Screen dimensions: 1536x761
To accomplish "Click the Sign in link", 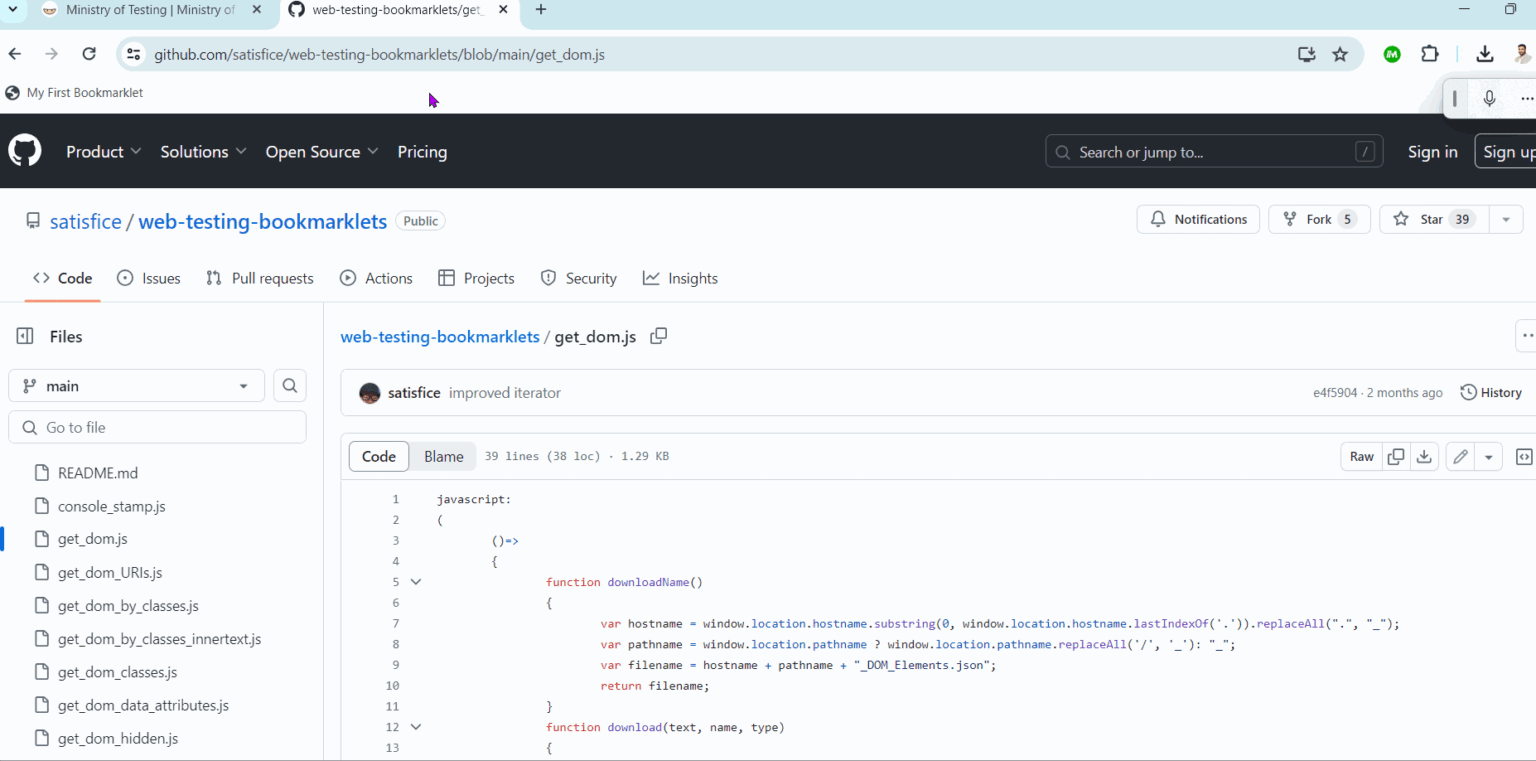I will (x=1433, y=152).
